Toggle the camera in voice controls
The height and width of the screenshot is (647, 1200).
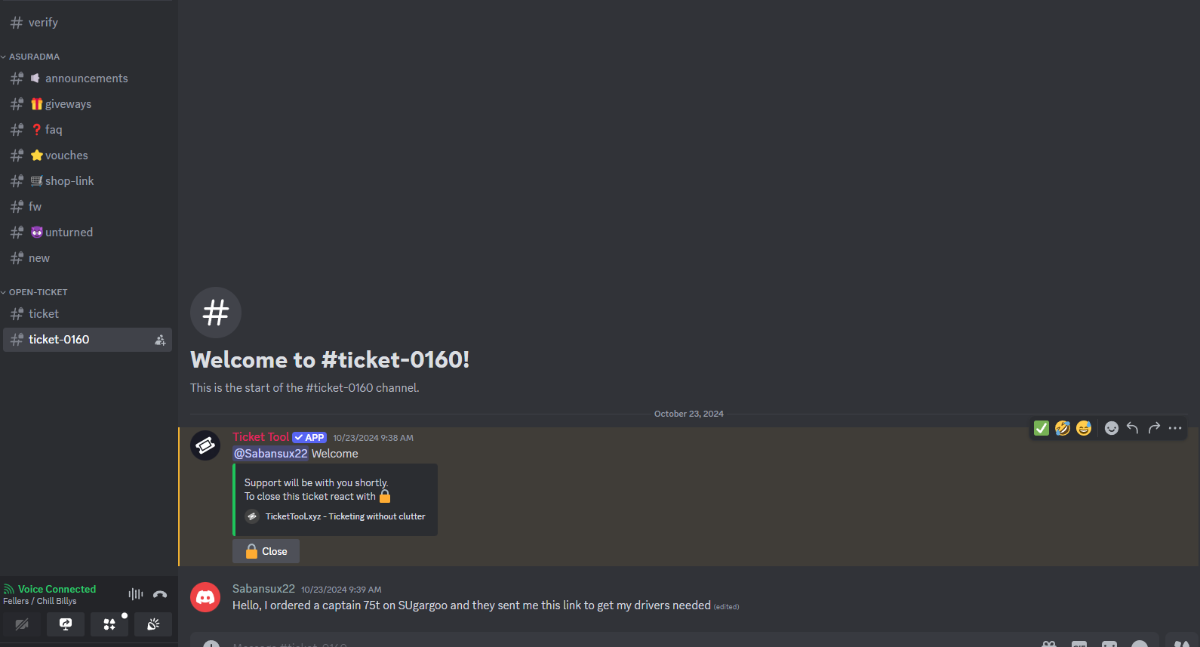point(22,624)
